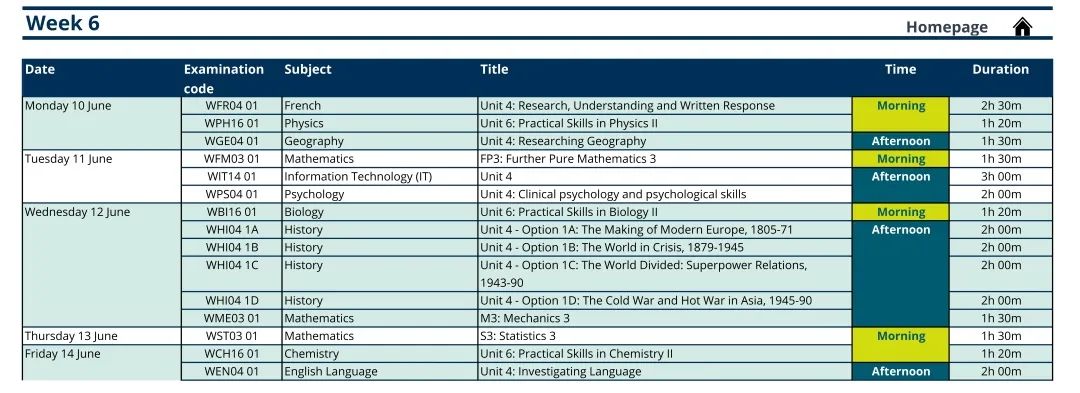Click exam code WHI04 1C
1080x393 pixels.
point(231,274)
